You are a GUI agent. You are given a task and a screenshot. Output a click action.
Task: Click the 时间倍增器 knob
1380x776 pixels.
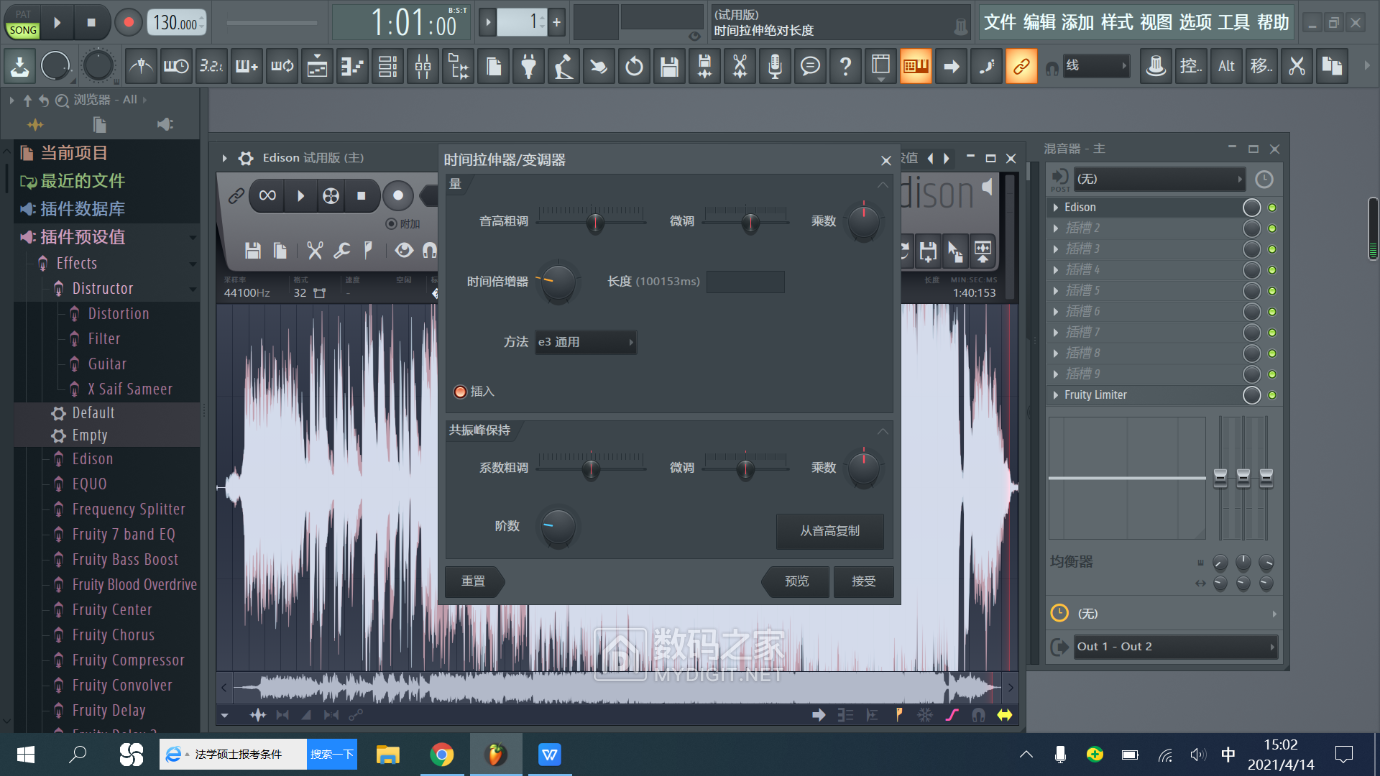[559, 283]
